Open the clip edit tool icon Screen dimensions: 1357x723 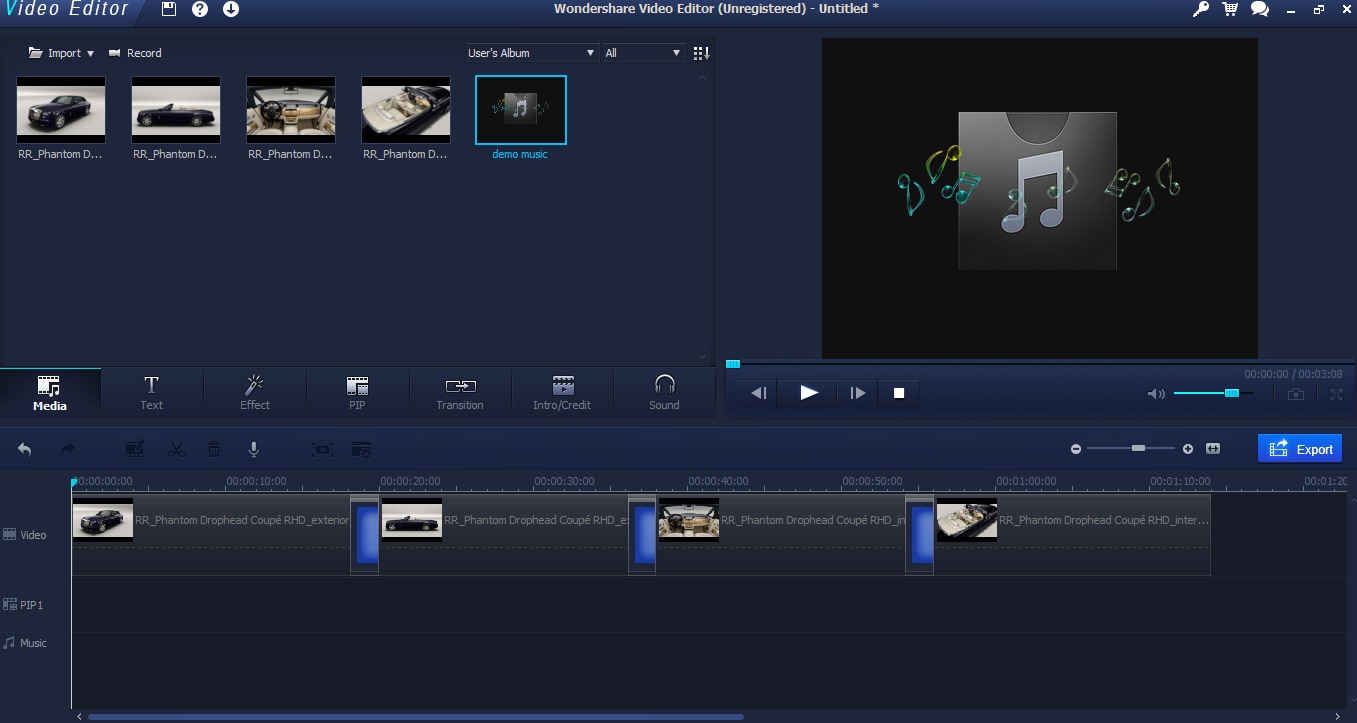[135, 450]
